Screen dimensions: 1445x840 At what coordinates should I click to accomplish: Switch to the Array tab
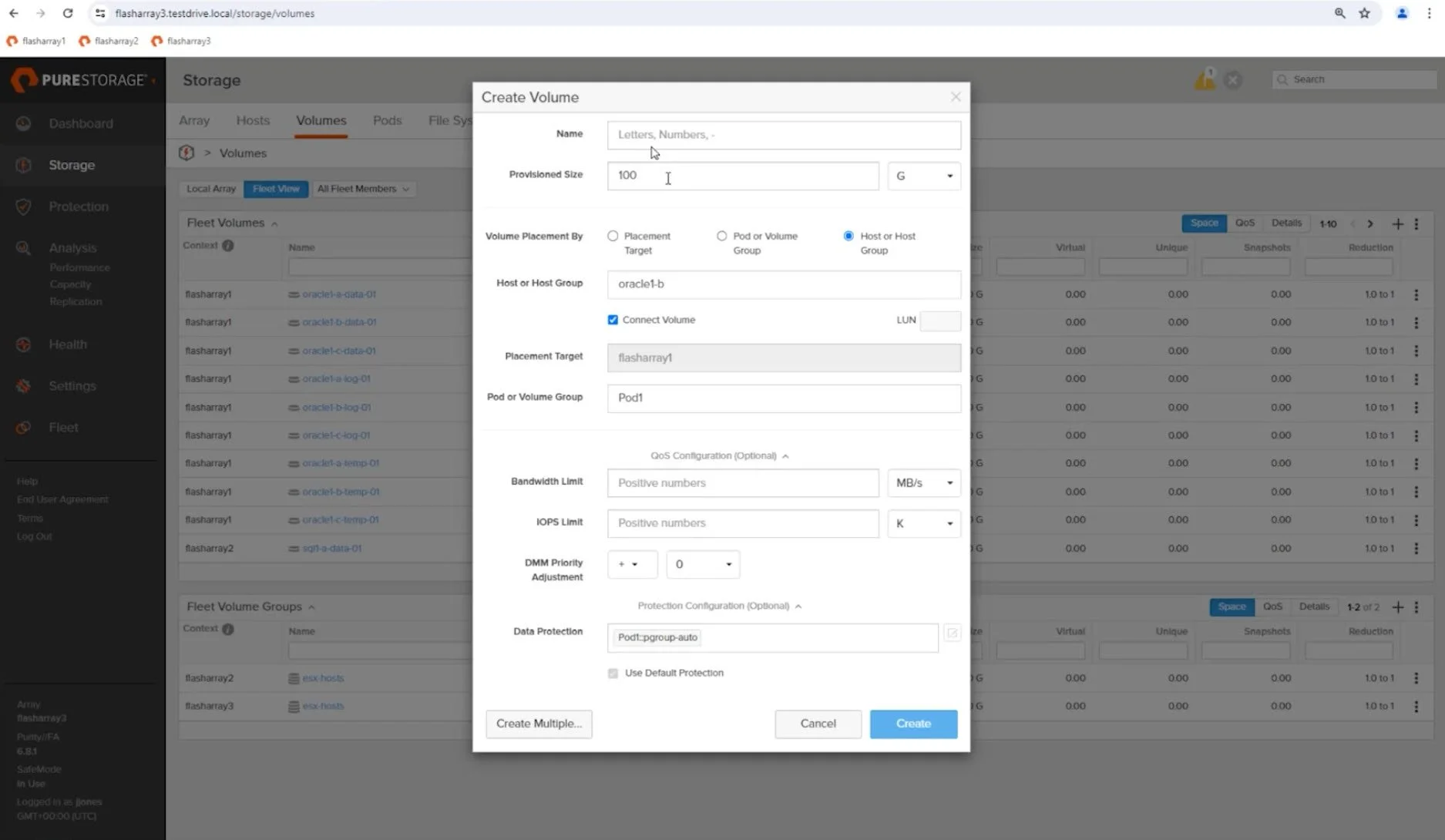click(194, 121)
